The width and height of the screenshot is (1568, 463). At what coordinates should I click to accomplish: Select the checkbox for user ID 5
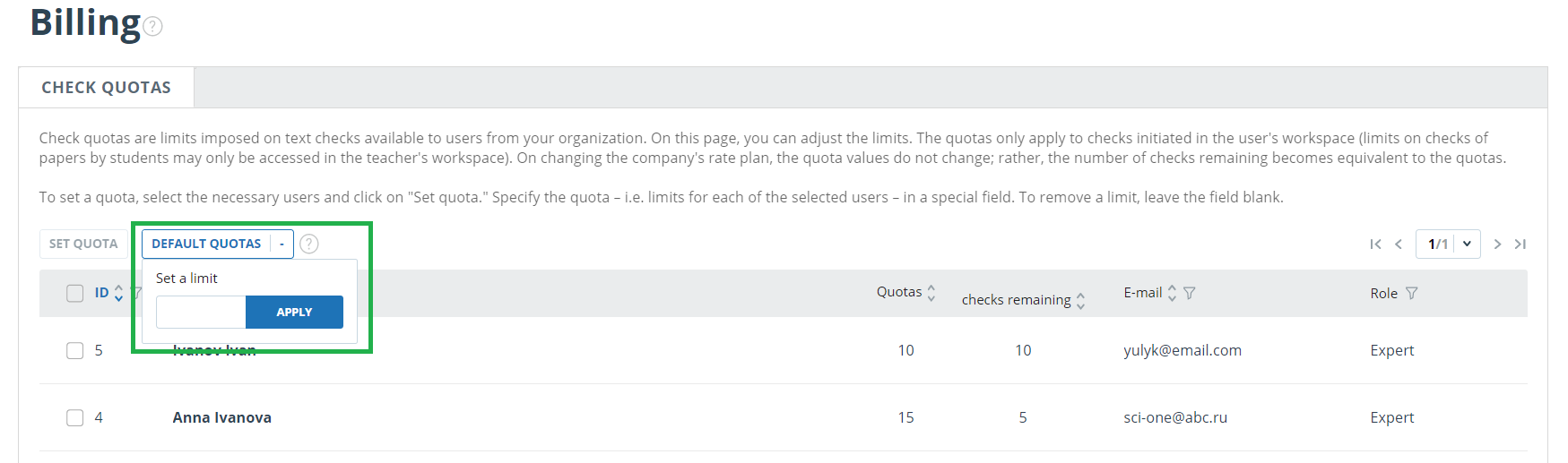pos(75,350)
